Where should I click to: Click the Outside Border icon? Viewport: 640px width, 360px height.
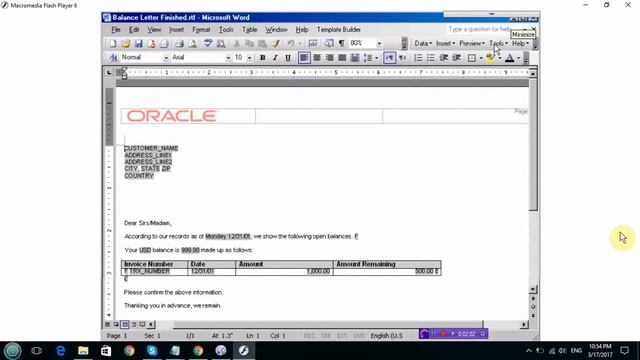(472, 58)
